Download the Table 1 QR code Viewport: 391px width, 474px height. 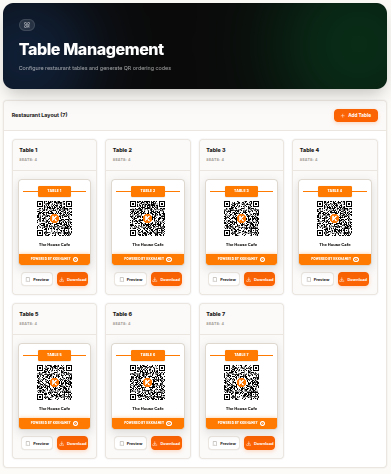coord(72,279)
